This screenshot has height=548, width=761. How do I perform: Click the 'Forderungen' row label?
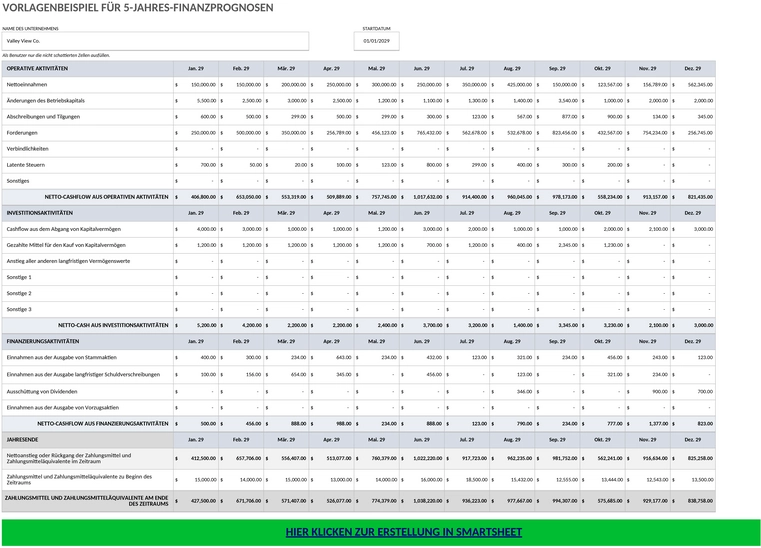point(22,133)
